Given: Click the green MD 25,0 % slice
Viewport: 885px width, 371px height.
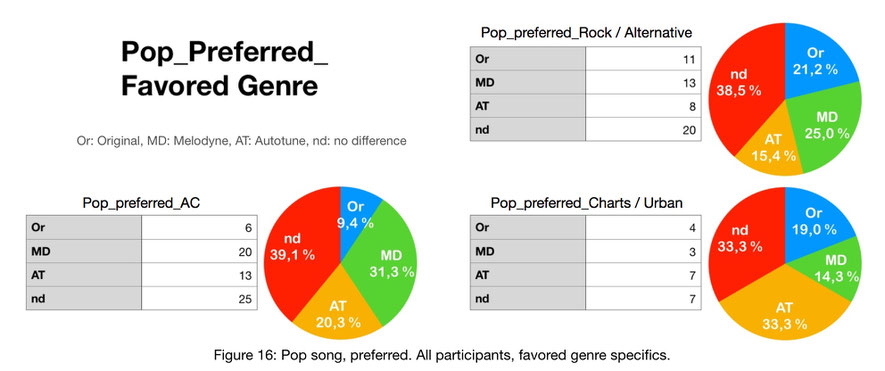Looking at the screenshot, I should [x=825, y=127].
